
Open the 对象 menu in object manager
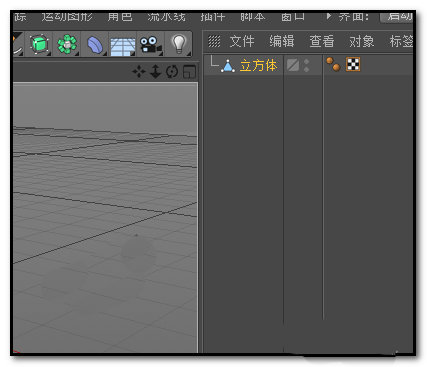click(362, 41)
